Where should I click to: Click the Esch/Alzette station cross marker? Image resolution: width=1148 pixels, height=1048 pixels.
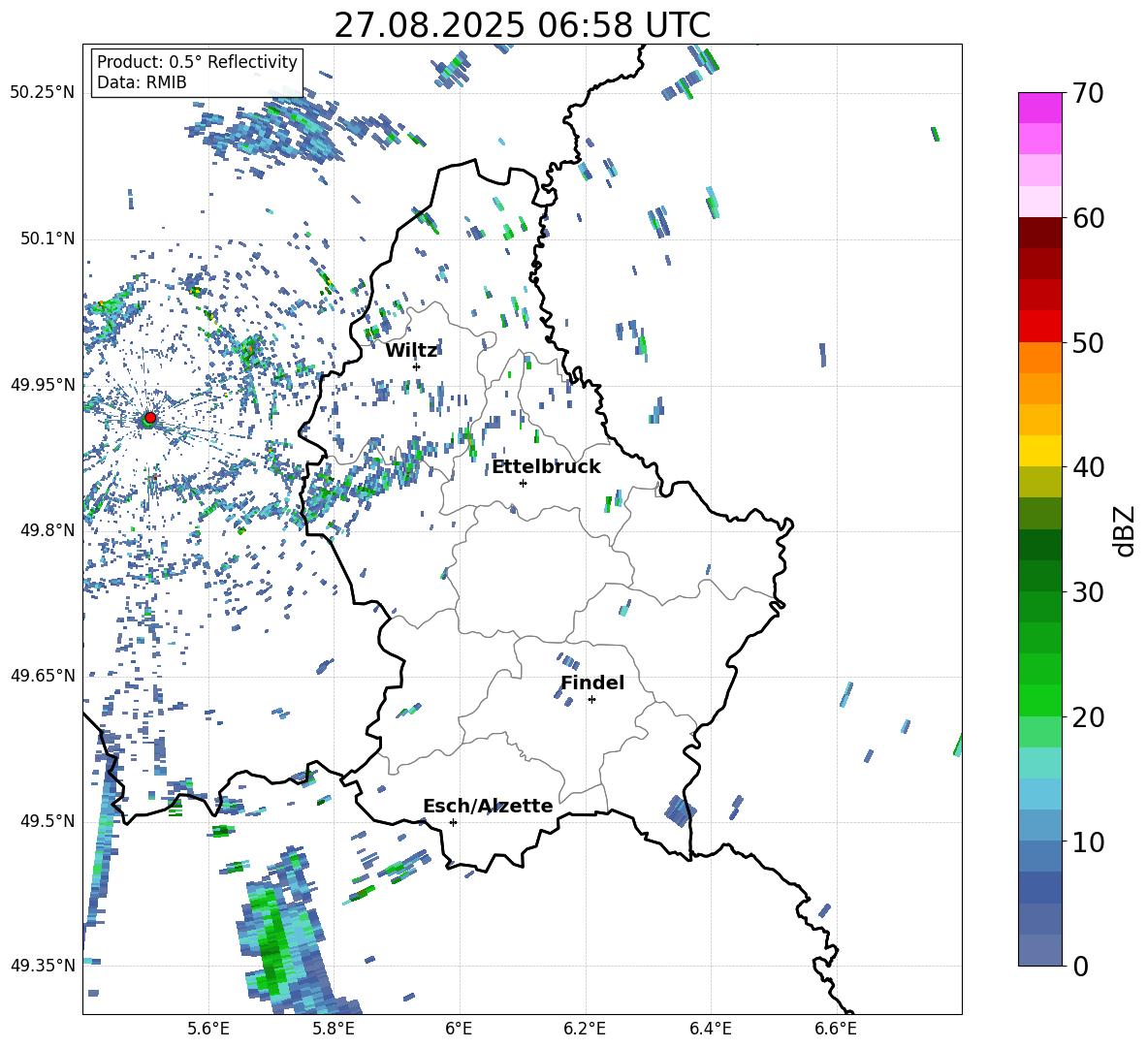pos(453,822)
